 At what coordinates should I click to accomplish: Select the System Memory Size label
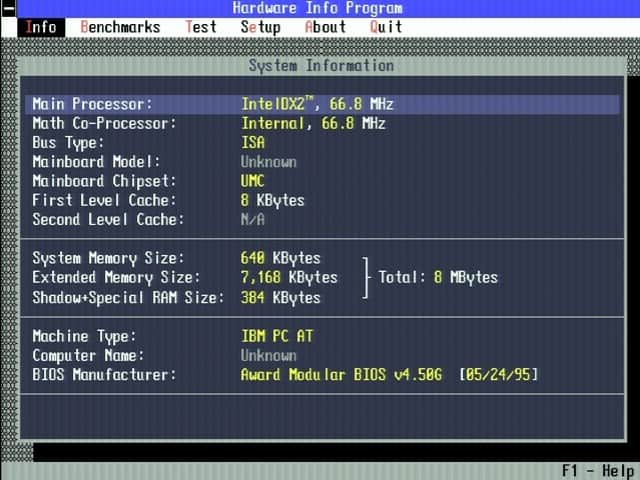click(108, 258)
